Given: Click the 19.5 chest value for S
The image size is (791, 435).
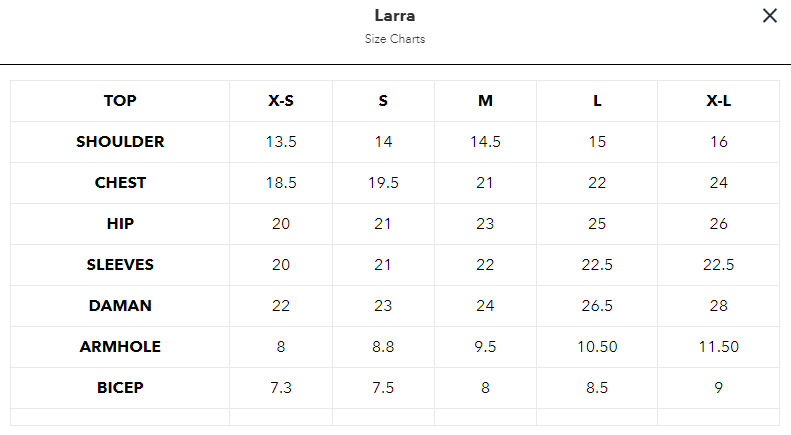Looking at the screenshot, I should (x=383, y=183).
